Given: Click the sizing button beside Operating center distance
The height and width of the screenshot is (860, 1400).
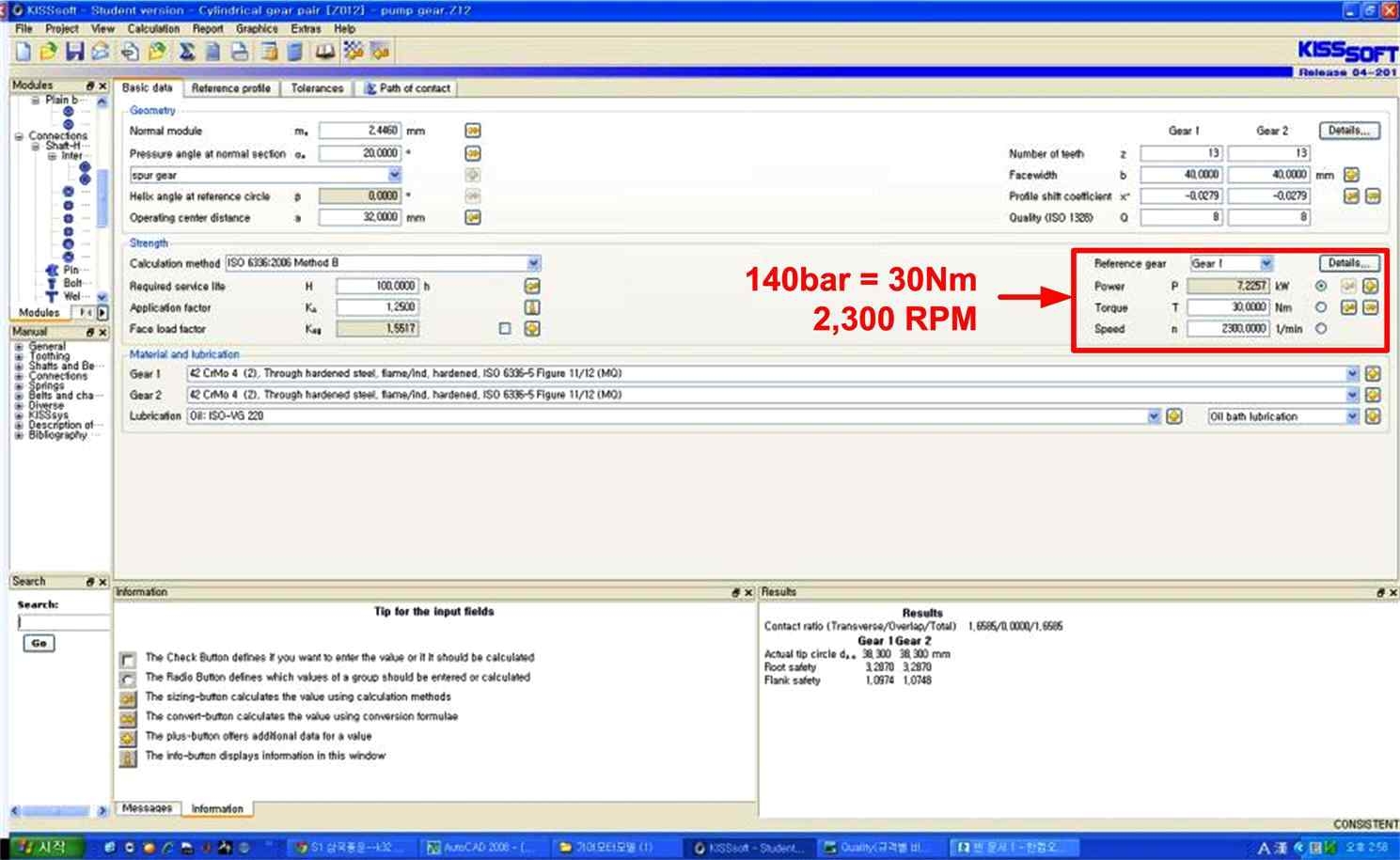Looking at the screenshot, I should [473, 217].
